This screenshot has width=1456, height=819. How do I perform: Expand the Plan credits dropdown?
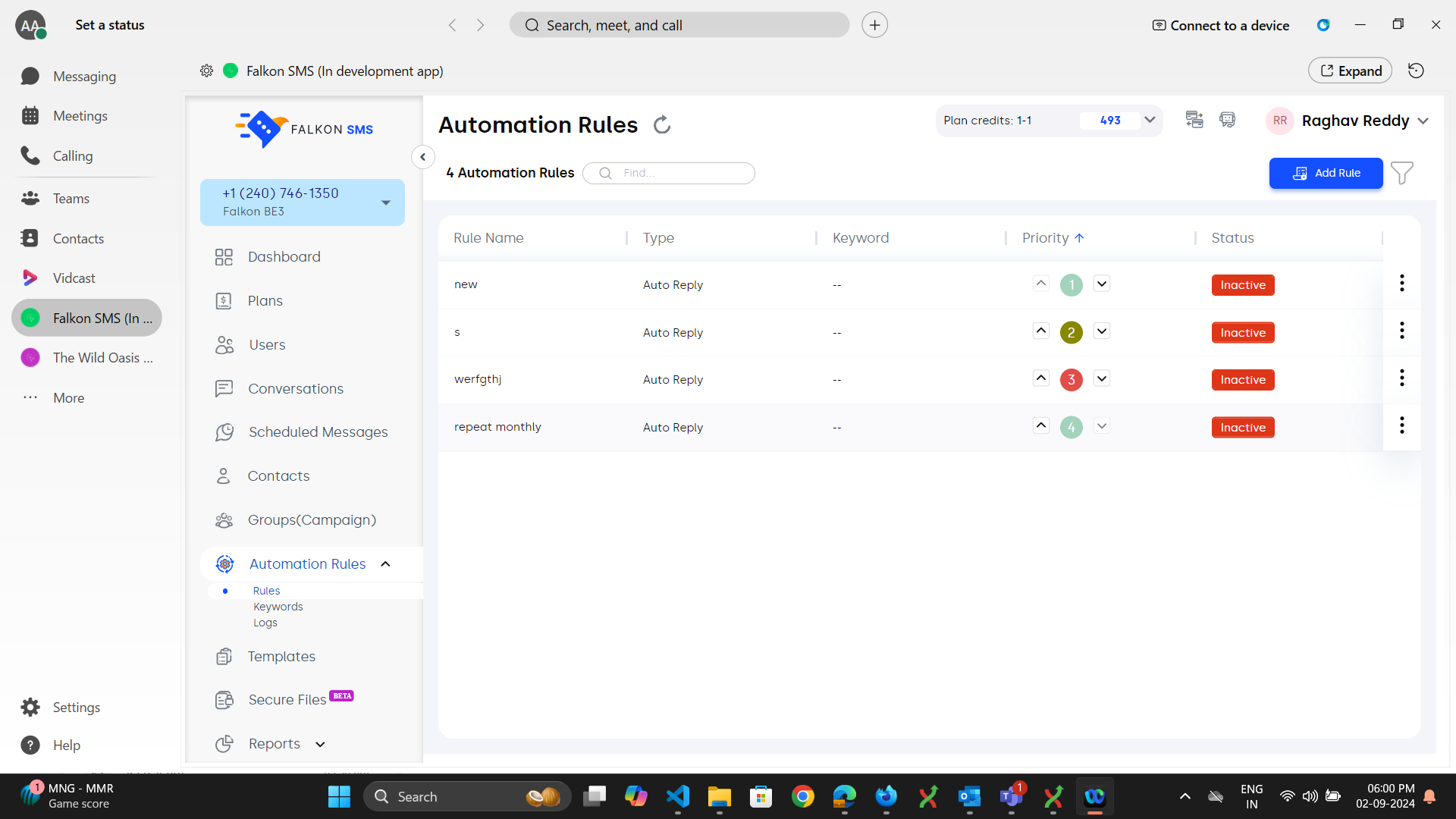pyautogui.click(x=1150, y=120)
